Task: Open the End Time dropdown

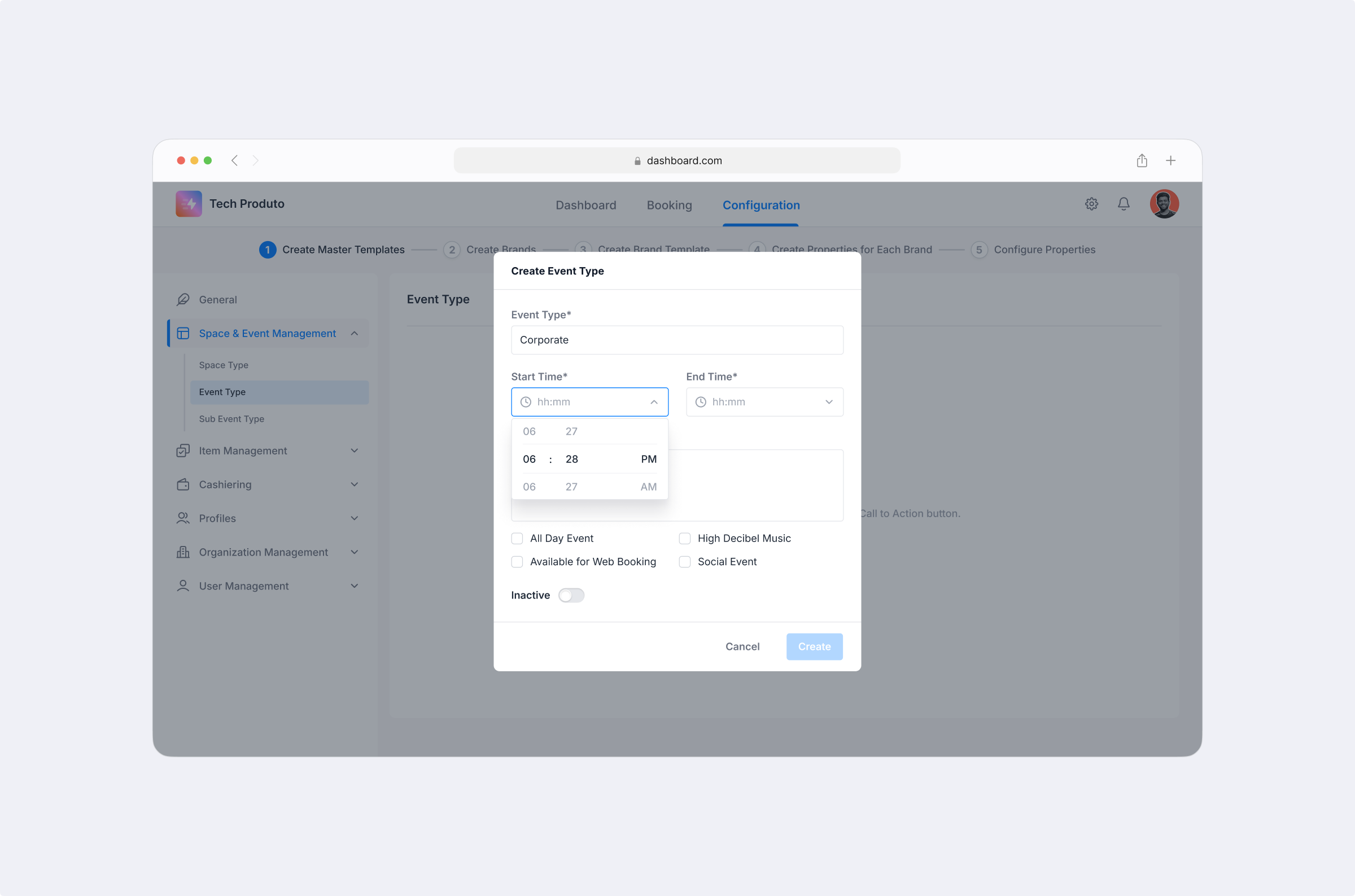Action: pos(828,402)
